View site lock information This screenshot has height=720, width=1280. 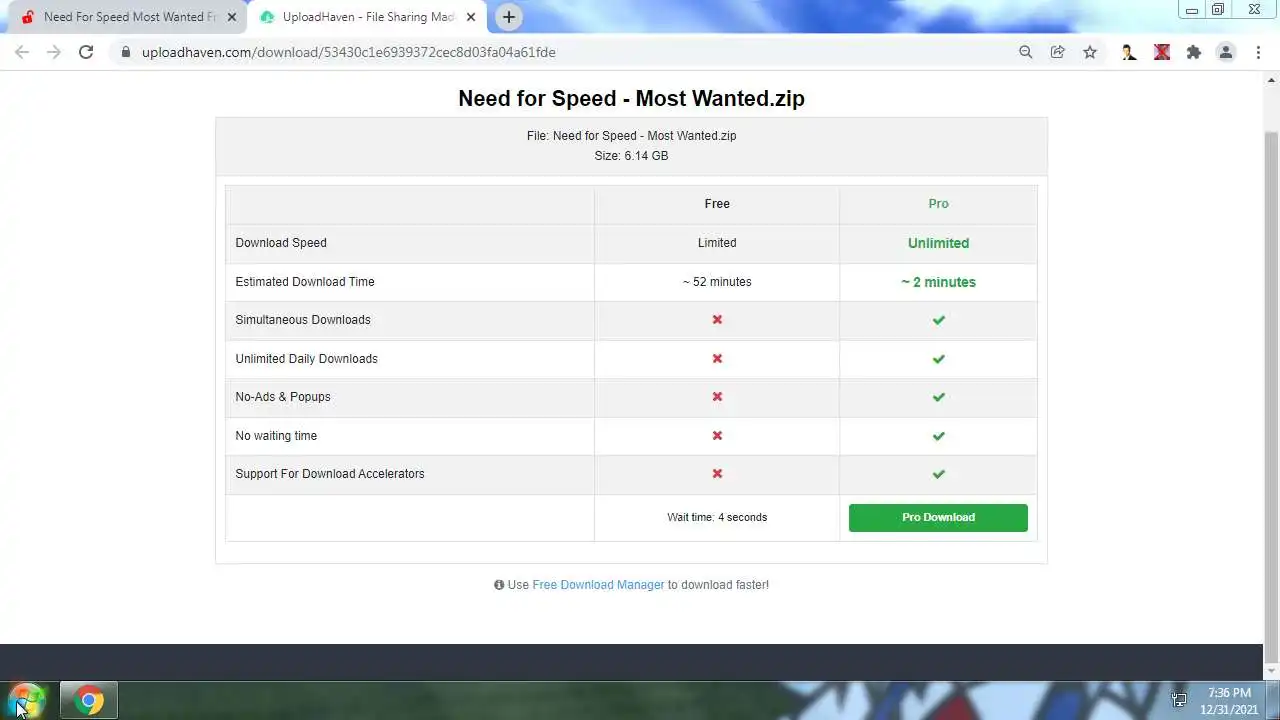click(125, 52)
